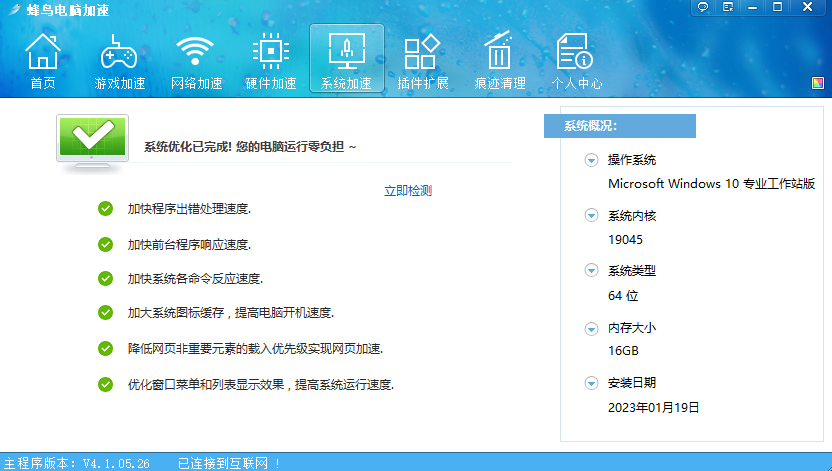Click the 已连接到互联网 status text
The width and height of the screenshot is (832, 471).
[x=229, y=463]
